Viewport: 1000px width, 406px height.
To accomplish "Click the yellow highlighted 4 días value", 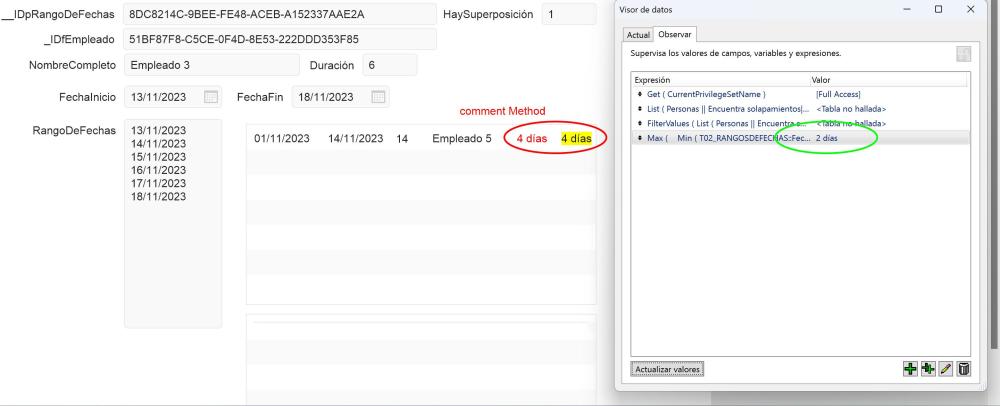I will click(576, 138).
